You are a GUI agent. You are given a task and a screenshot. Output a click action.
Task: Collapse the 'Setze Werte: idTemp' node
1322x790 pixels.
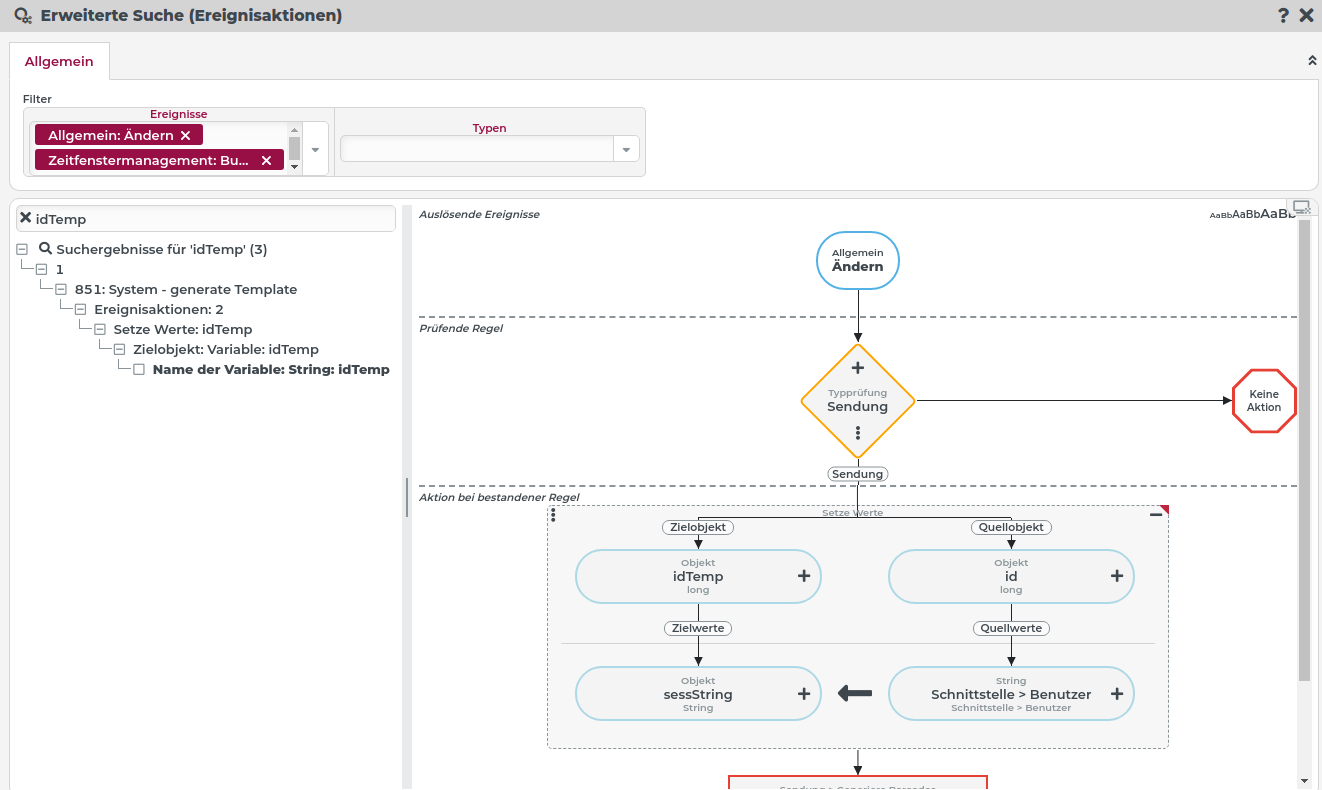pyautogui.click(x=99, y=329)
